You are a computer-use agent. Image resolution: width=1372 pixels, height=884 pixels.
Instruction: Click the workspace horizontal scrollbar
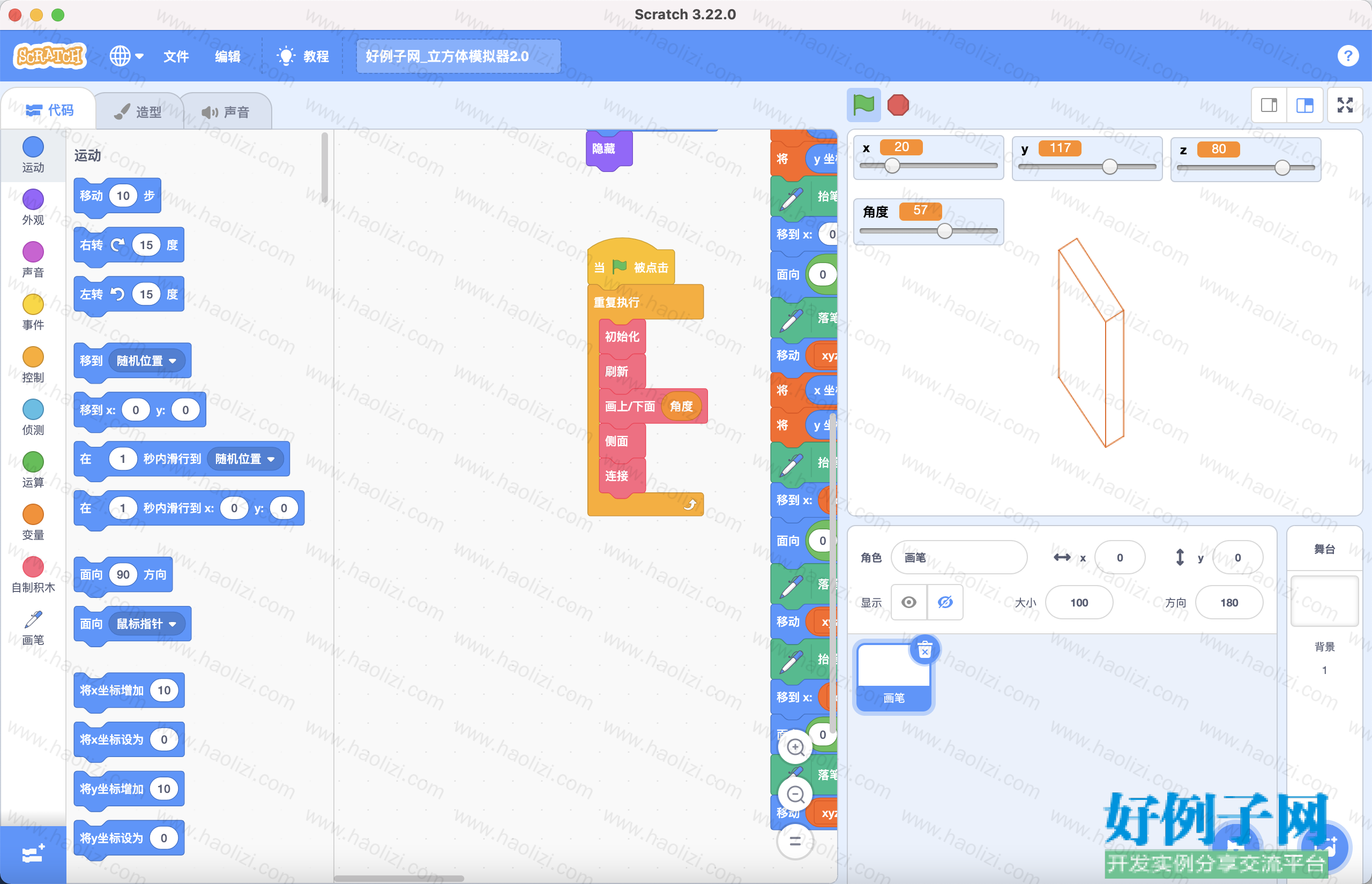click(x=399, y=878)
